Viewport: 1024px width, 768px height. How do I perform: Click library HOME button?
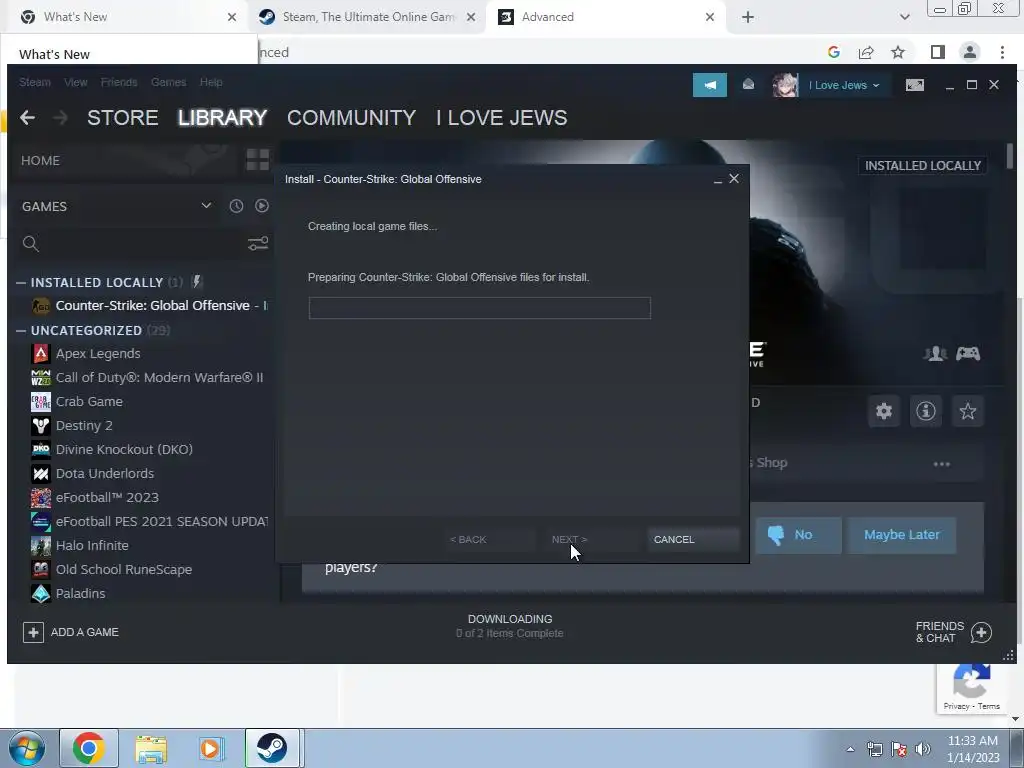40,161
